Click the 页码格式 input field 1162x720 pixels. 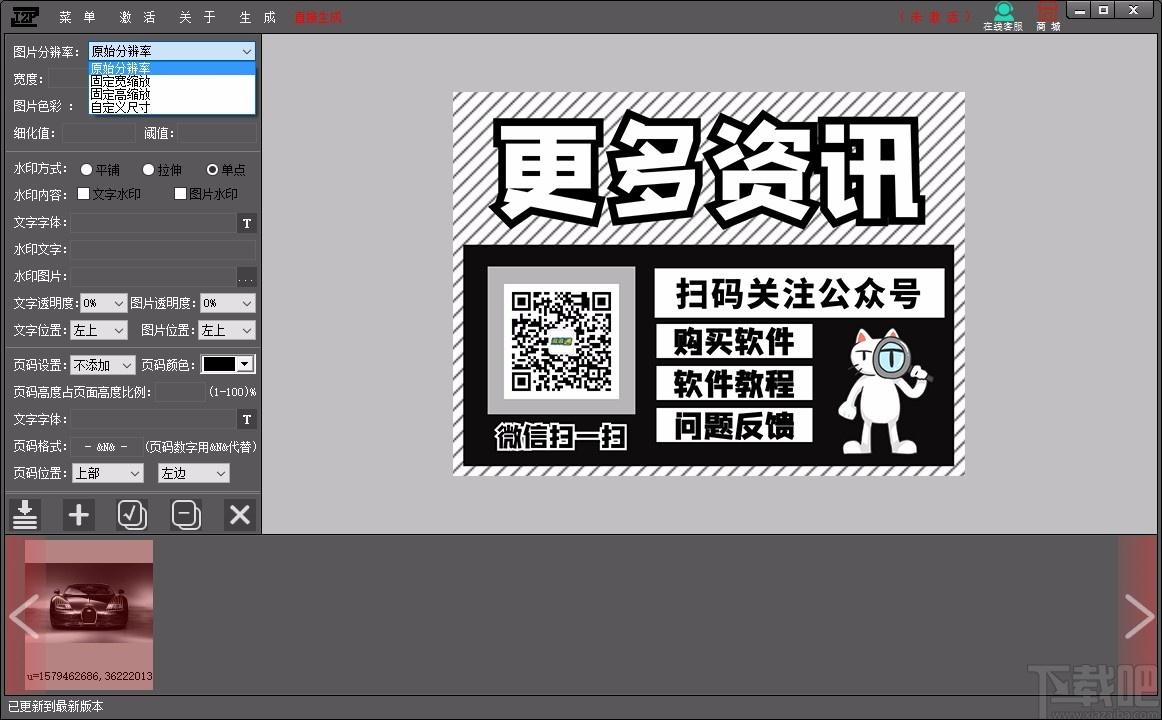click(106, 447)
